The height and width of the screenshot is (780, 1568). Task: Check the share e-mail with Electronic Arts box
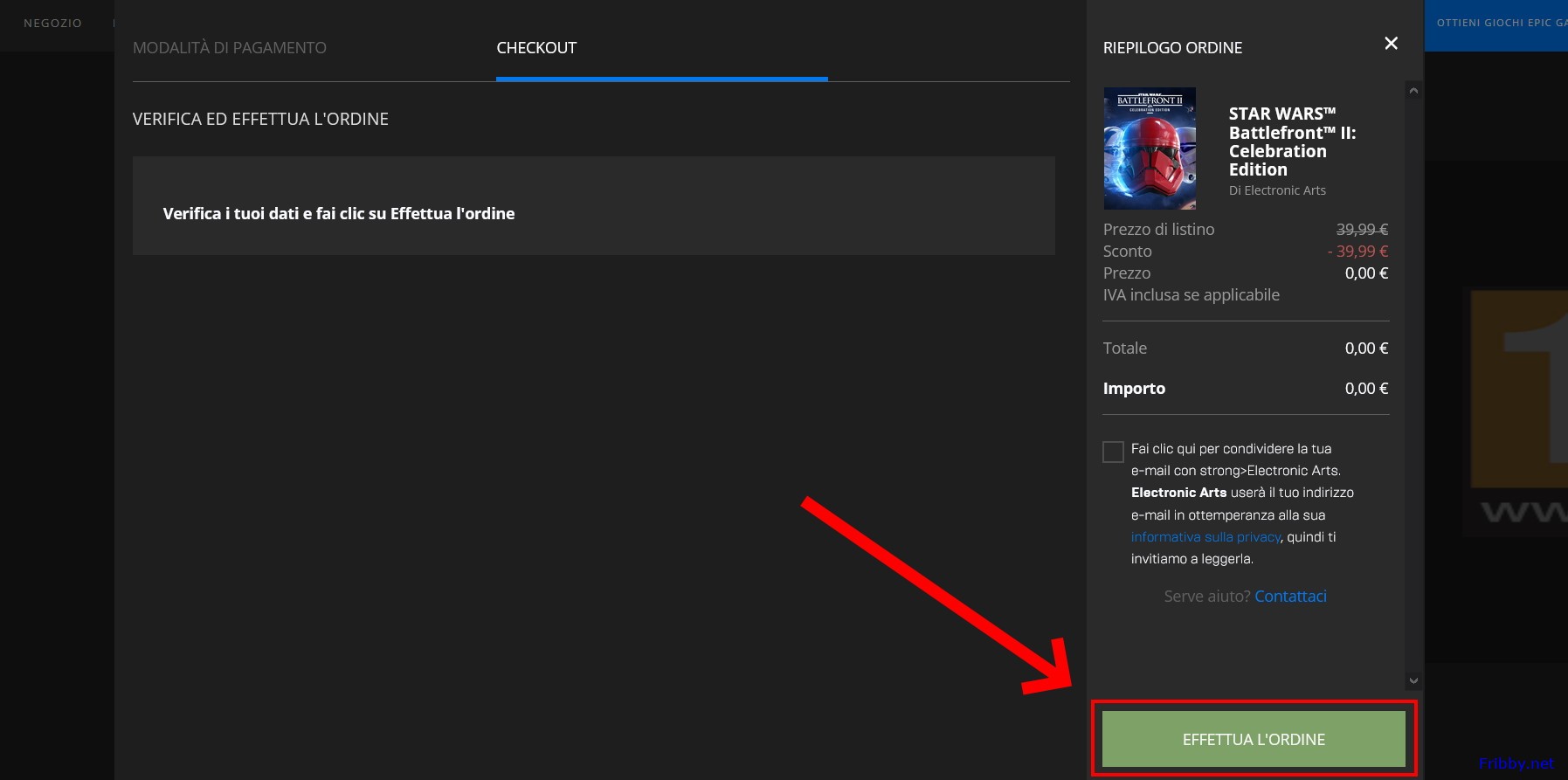pyautogui.click(x=1113, y=452)
